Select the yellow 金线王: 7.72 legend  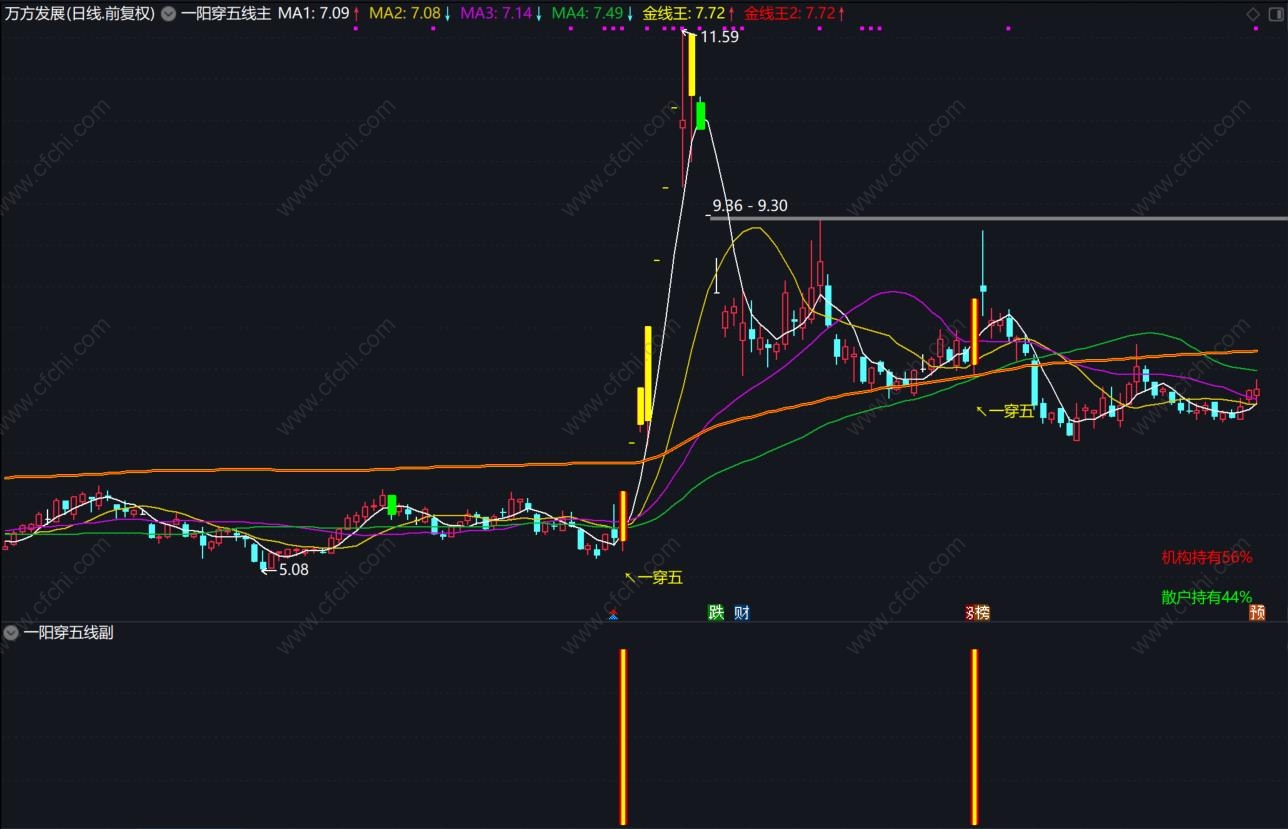[x=683, y=14]
